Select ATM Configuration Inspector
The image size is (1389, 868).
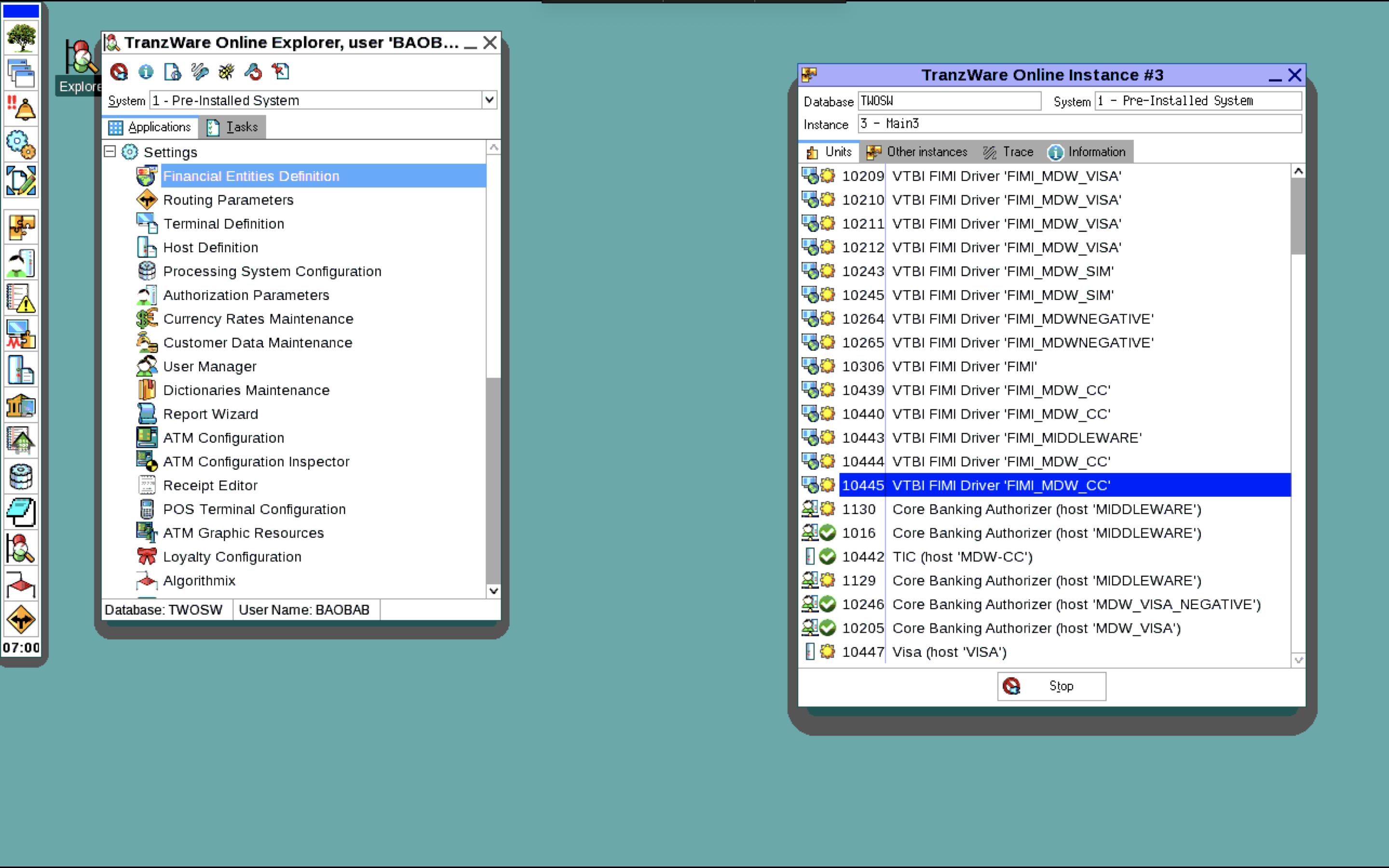pyautogui.click(x=256, y=461)
